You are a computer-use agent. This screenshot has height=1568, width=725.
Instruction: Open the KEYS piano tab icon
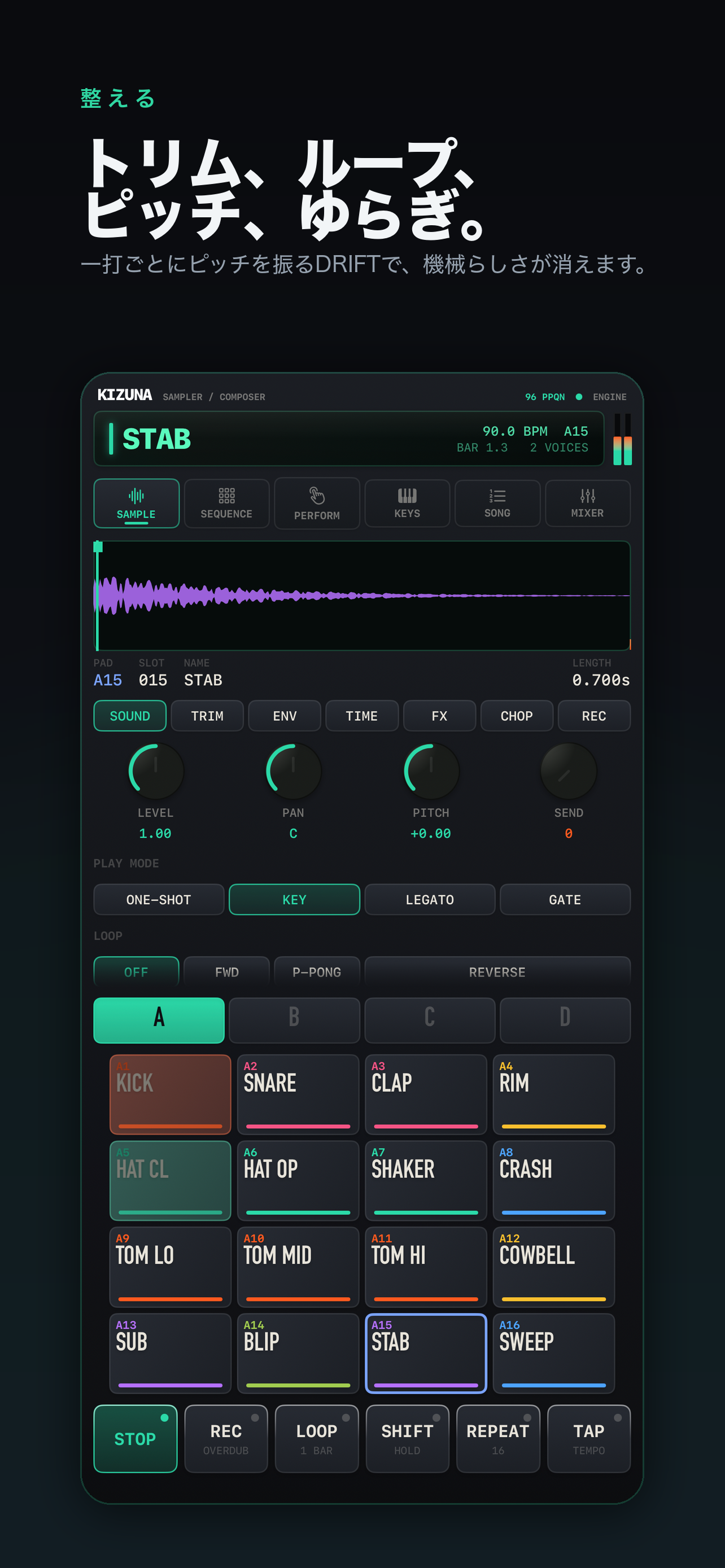click(407, 496)
